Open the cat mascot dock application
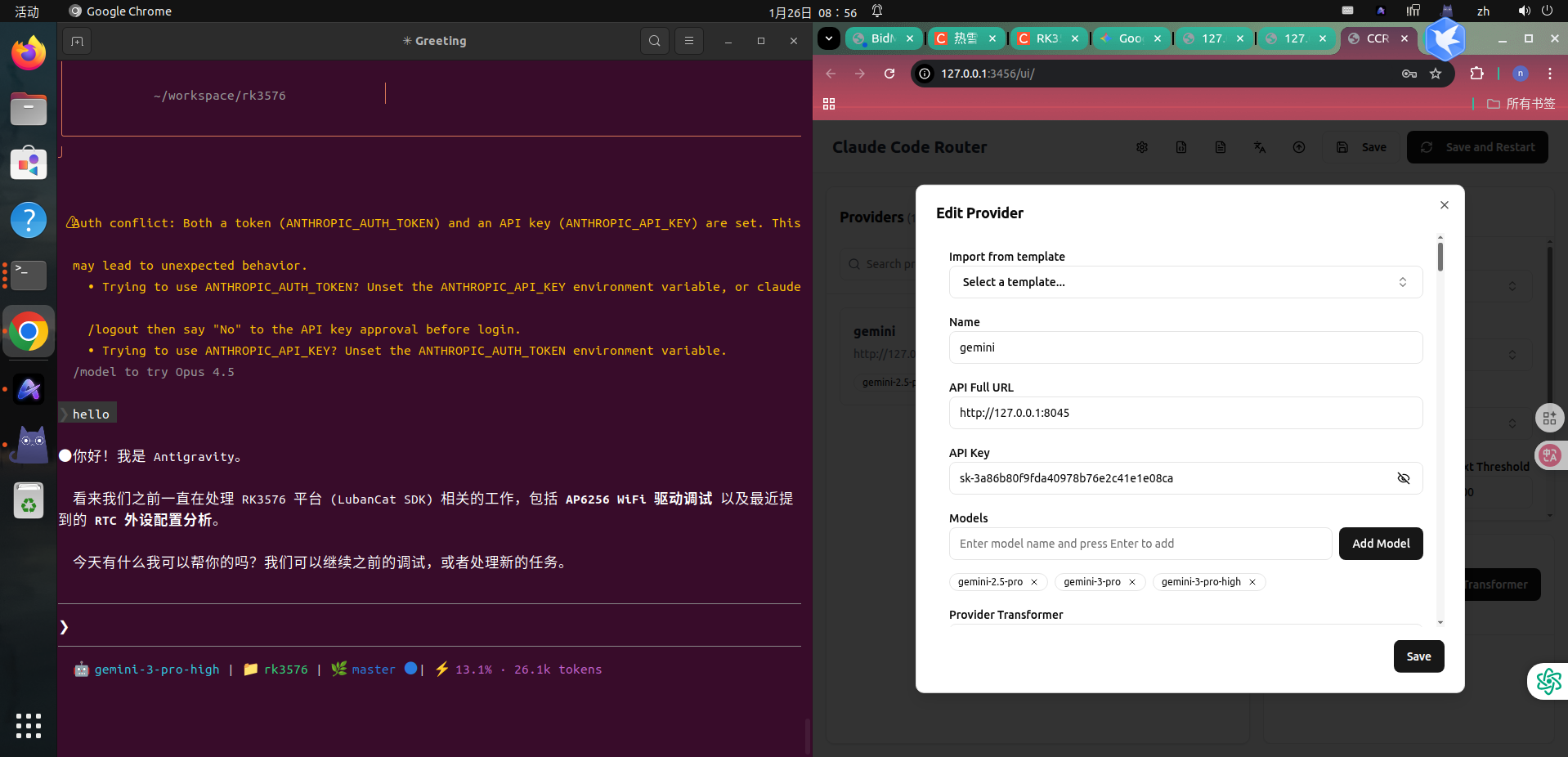The width and height of the screenshot is (1568, 757). click(29, 444)
